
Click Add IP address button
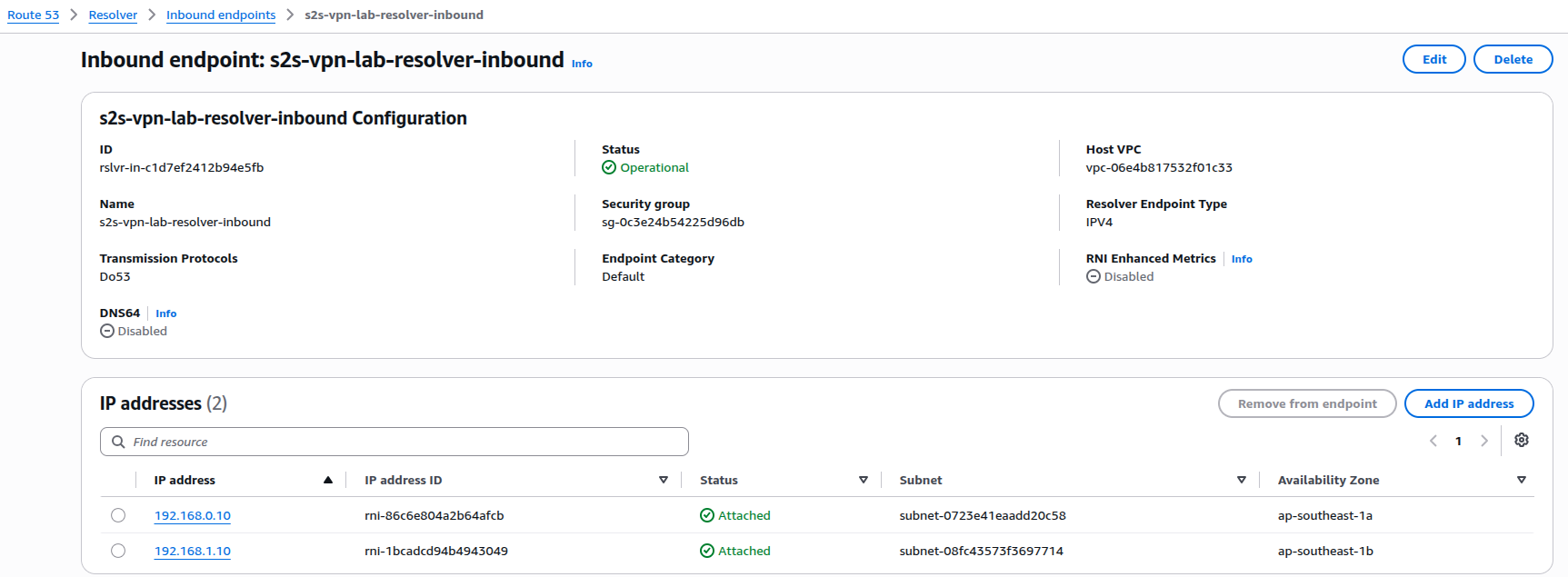(1469, 403)
